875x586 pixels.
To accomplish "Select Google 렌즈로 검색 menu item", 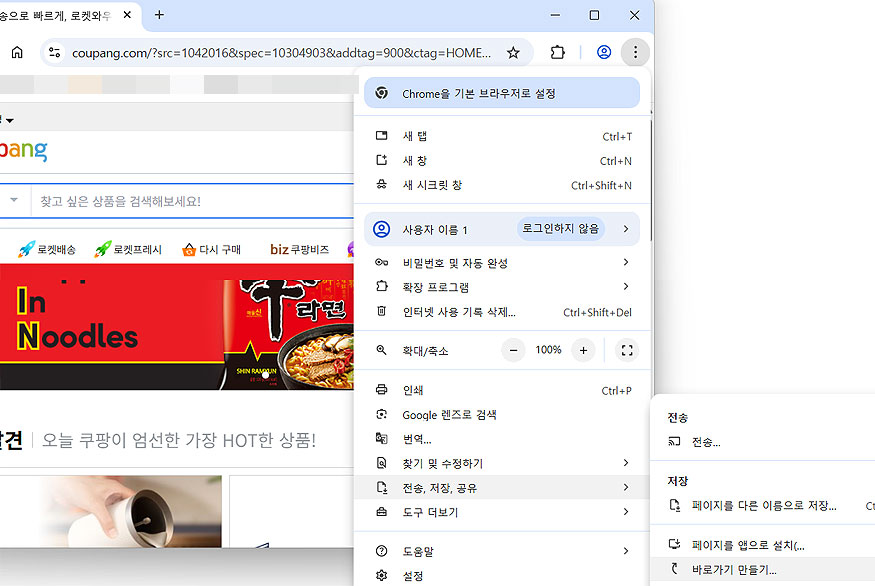I will coord(502,415).
